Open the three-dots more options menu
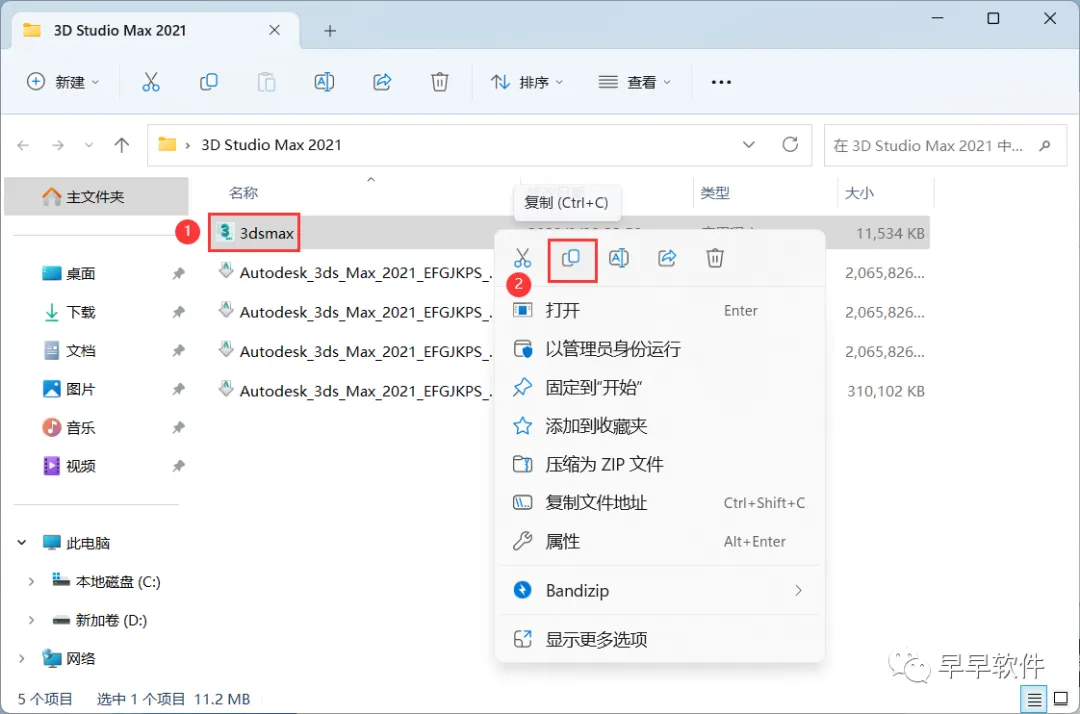Screen dimensions: 1080x714 pos(721,83)
